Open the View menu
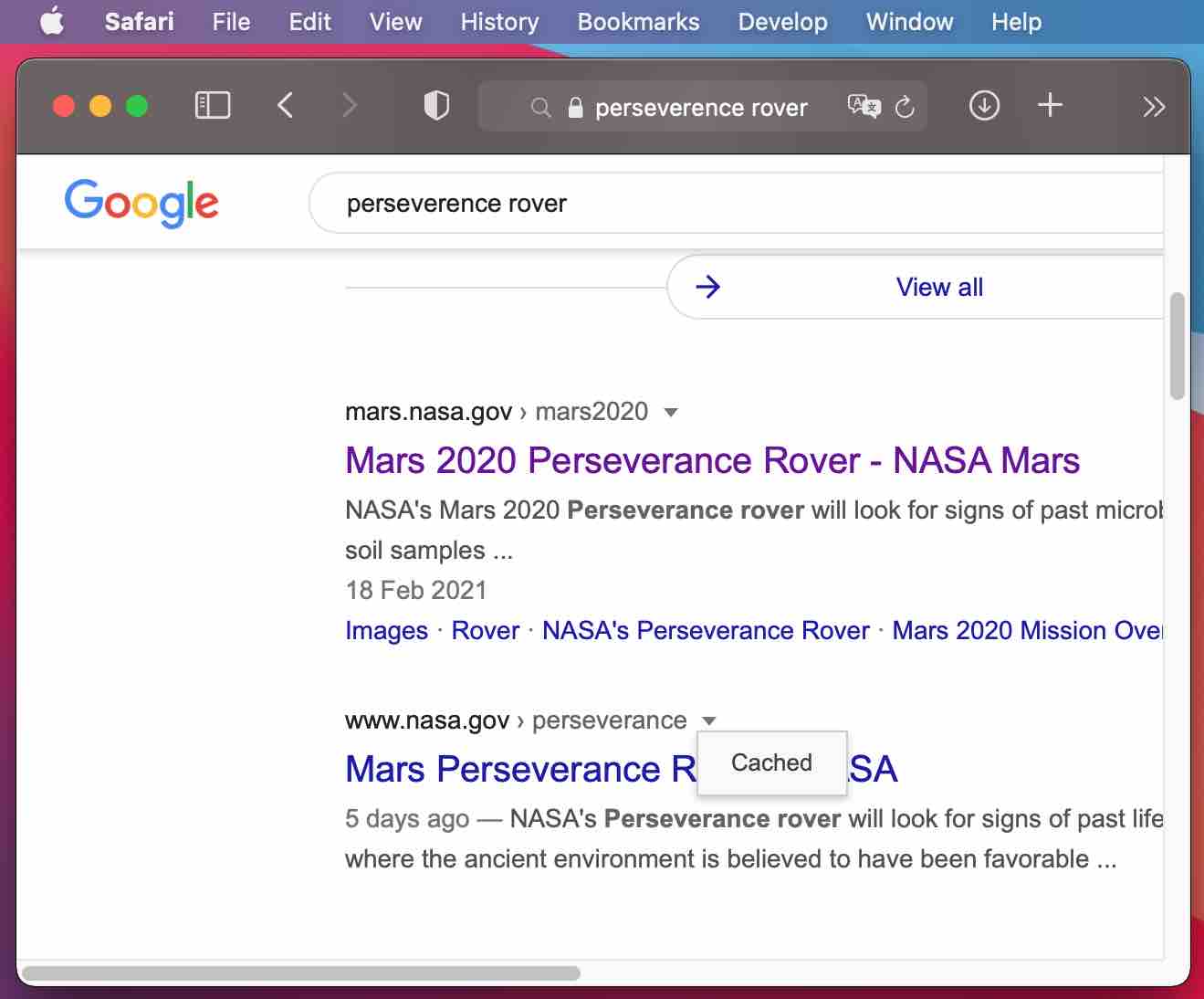The height and width of the screenshot is (999, 1204). pos(395,22)
